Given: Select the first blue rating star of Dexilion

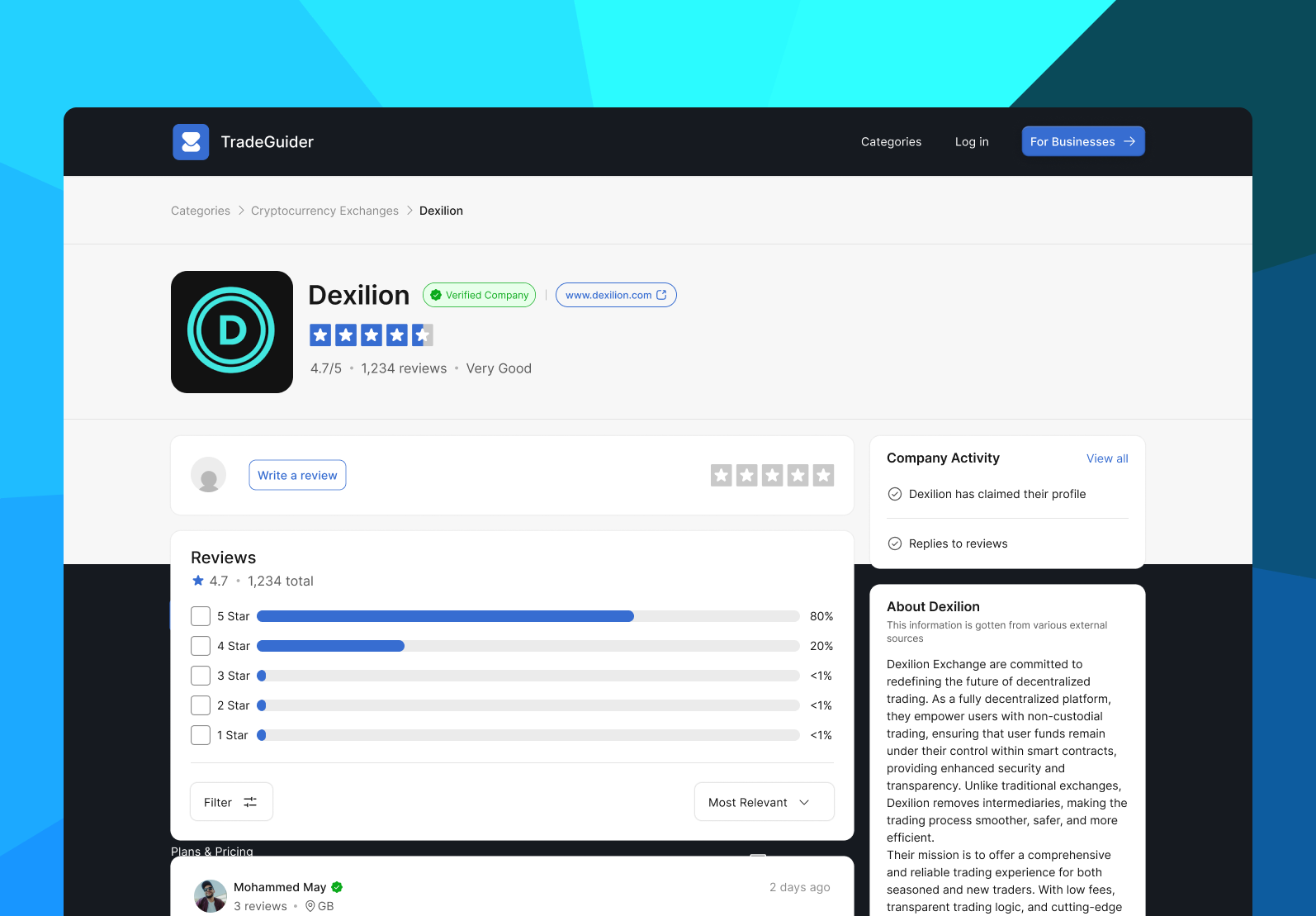Looking at the screenshot, I should pos(320,335).
